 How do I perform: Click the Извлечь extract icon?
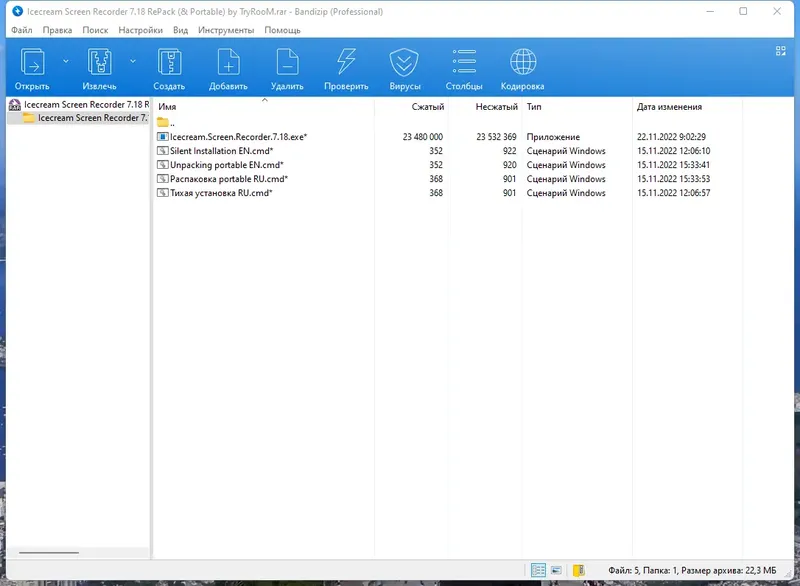coord(99,62)
